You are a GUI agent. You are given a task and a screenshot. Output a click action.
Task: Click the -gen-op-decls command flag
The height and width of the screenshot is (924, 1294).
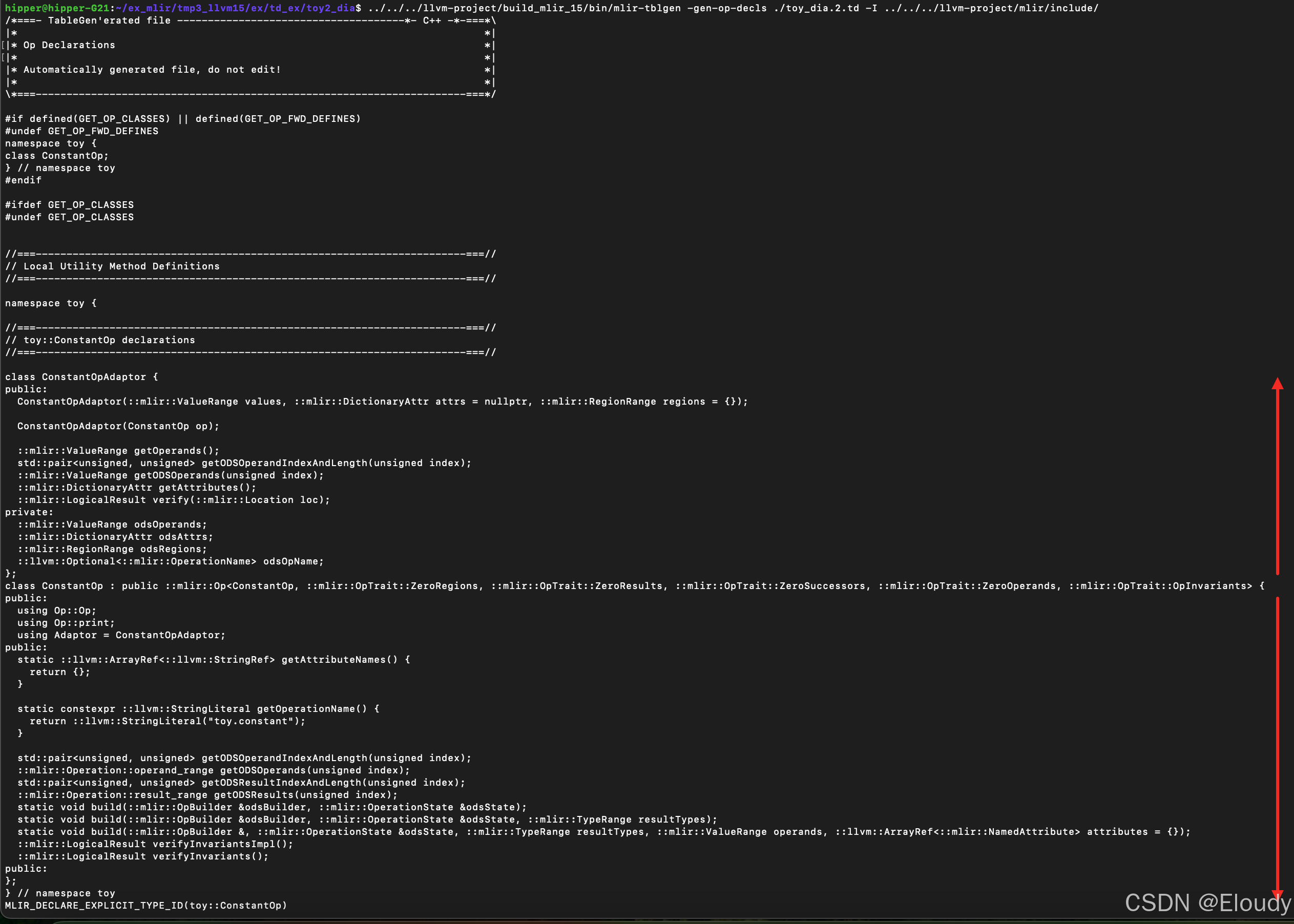727,8
